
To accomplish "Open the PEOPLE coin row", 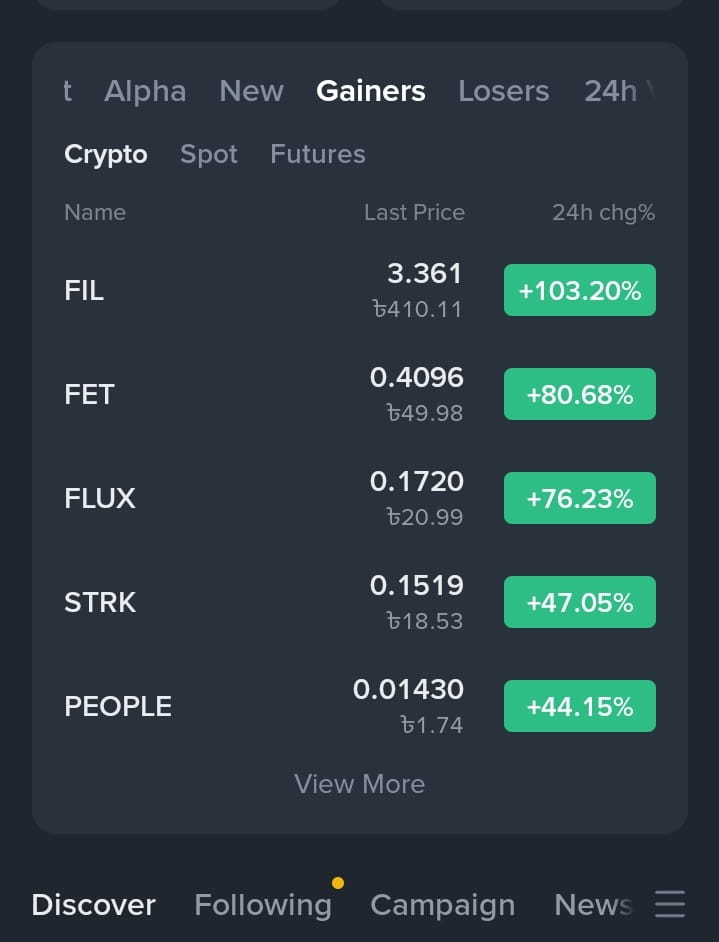I will point(360,706).
